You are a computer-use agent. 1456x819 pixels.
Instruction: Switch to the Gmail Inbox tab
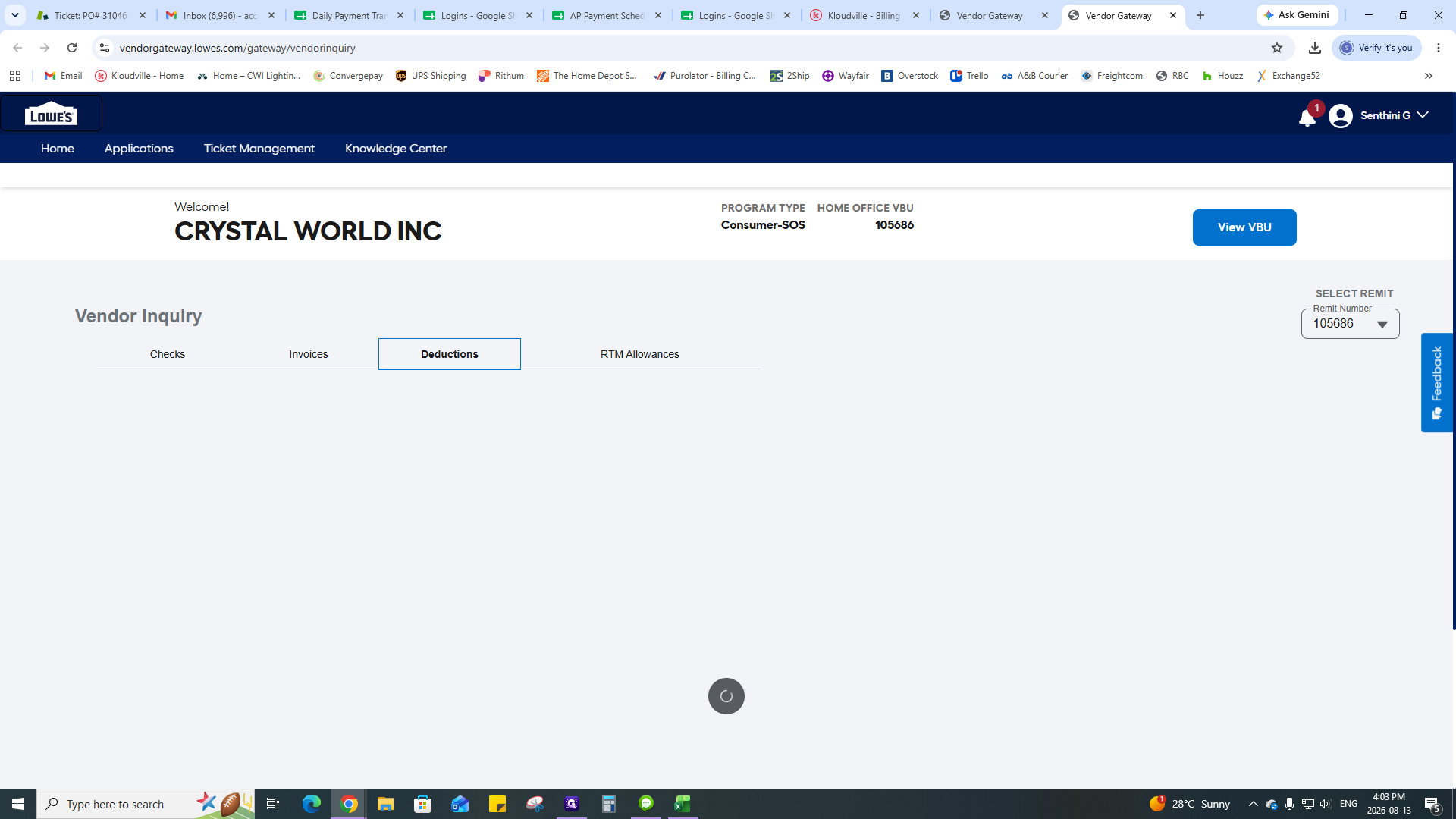coord(220,15)
